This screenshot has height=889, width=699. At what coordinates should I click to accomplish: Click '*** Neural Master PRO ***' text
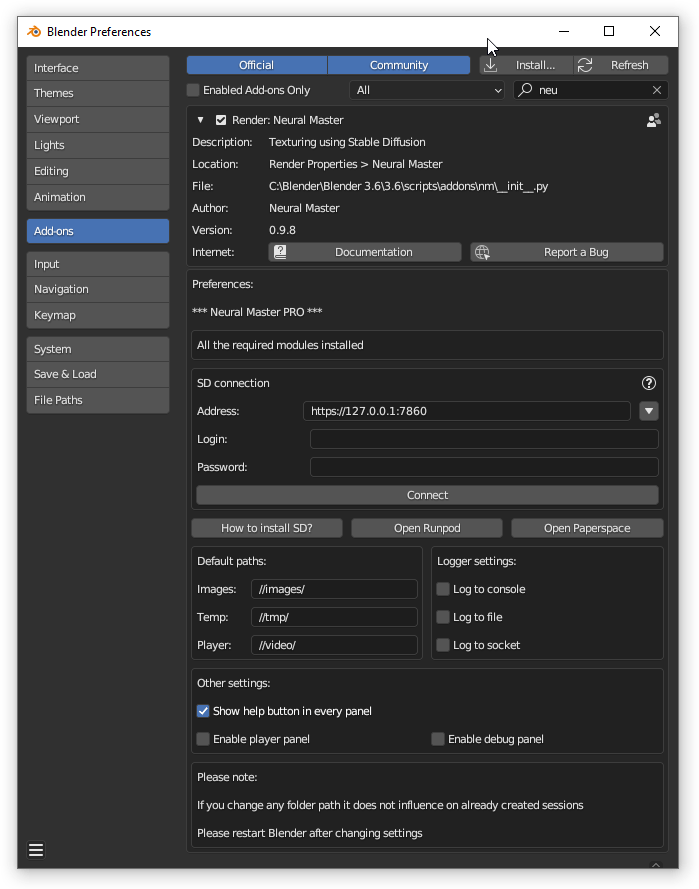click(x=257, y=312)
